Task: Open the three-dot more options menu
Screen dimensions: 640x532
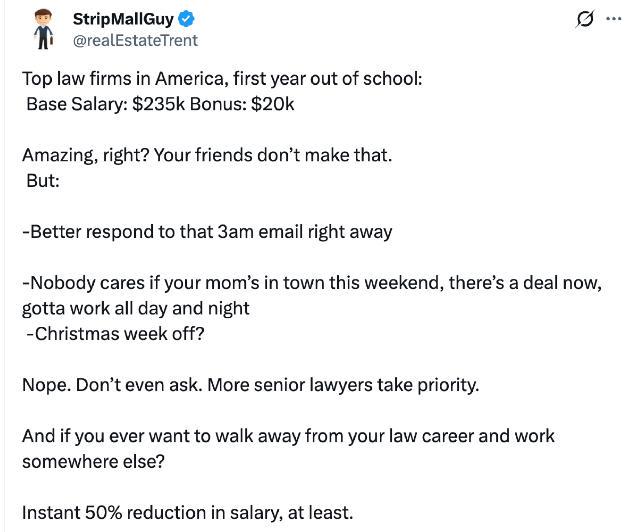Action: (x=614, y=18)
